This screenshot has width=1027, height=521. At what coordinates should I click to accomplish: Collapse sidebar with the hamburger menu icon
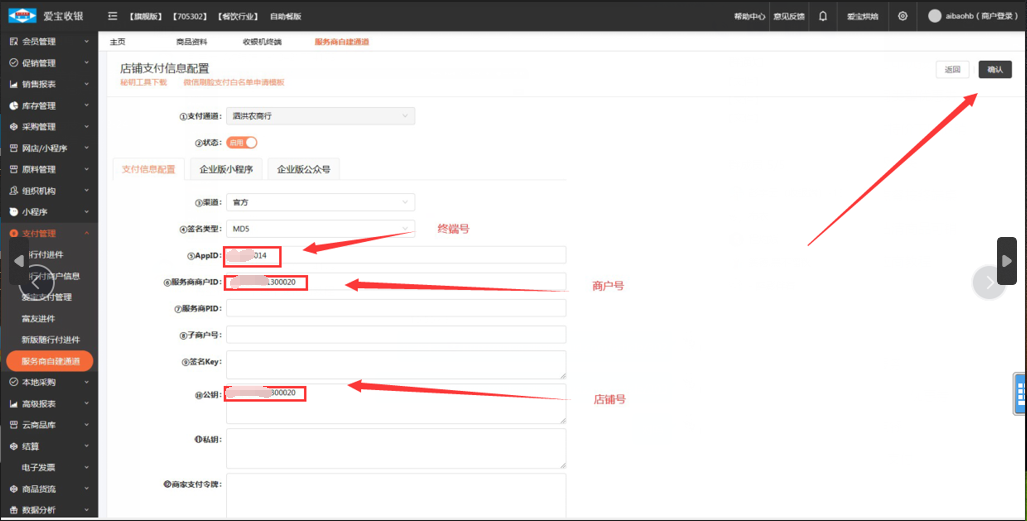pyautogui.click(x=112, y=17)
